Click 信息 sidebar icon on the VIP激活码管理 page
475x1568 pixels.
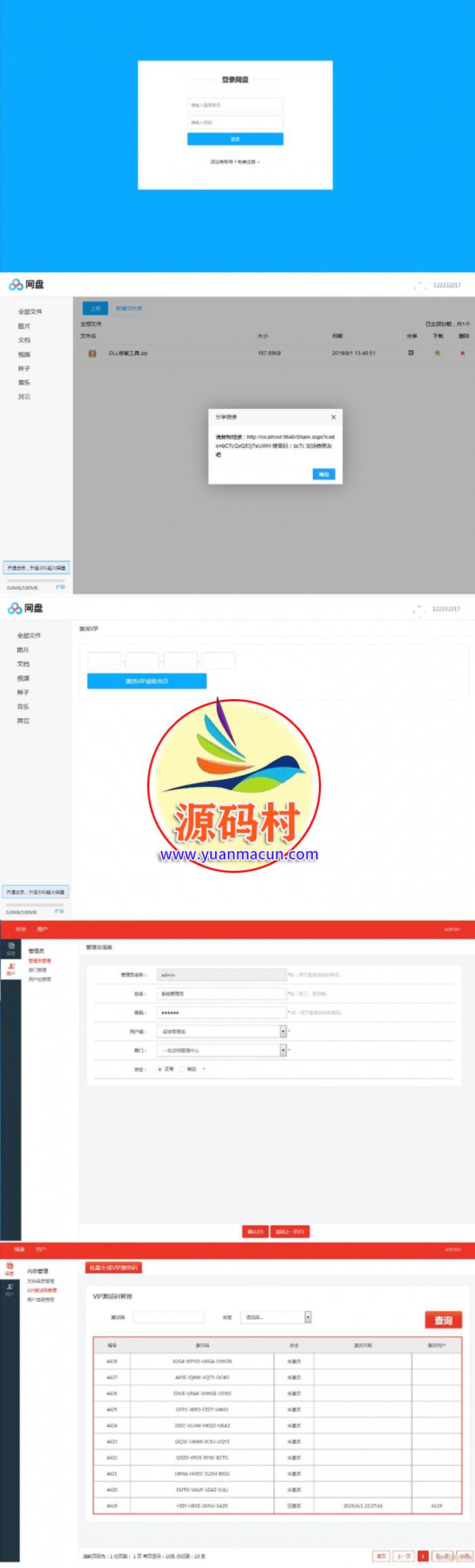pyautogui.click(x=9, y=1269)
